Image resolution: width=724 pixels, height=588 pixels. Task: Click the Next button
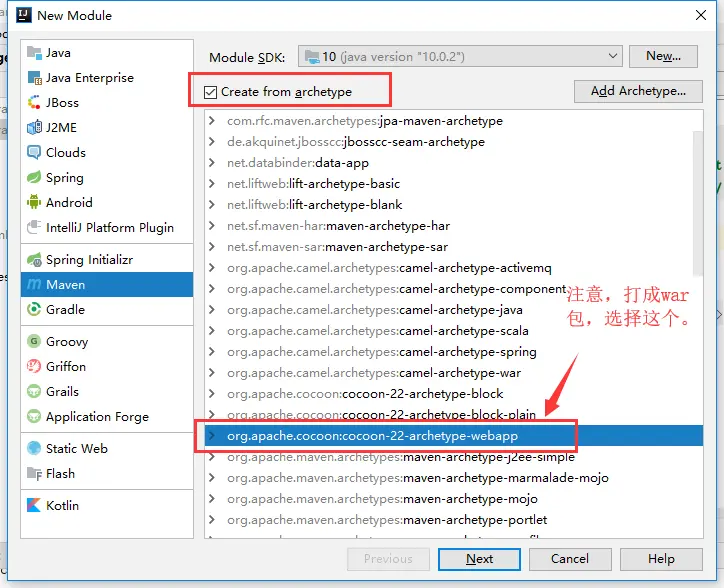coord(479,559)
